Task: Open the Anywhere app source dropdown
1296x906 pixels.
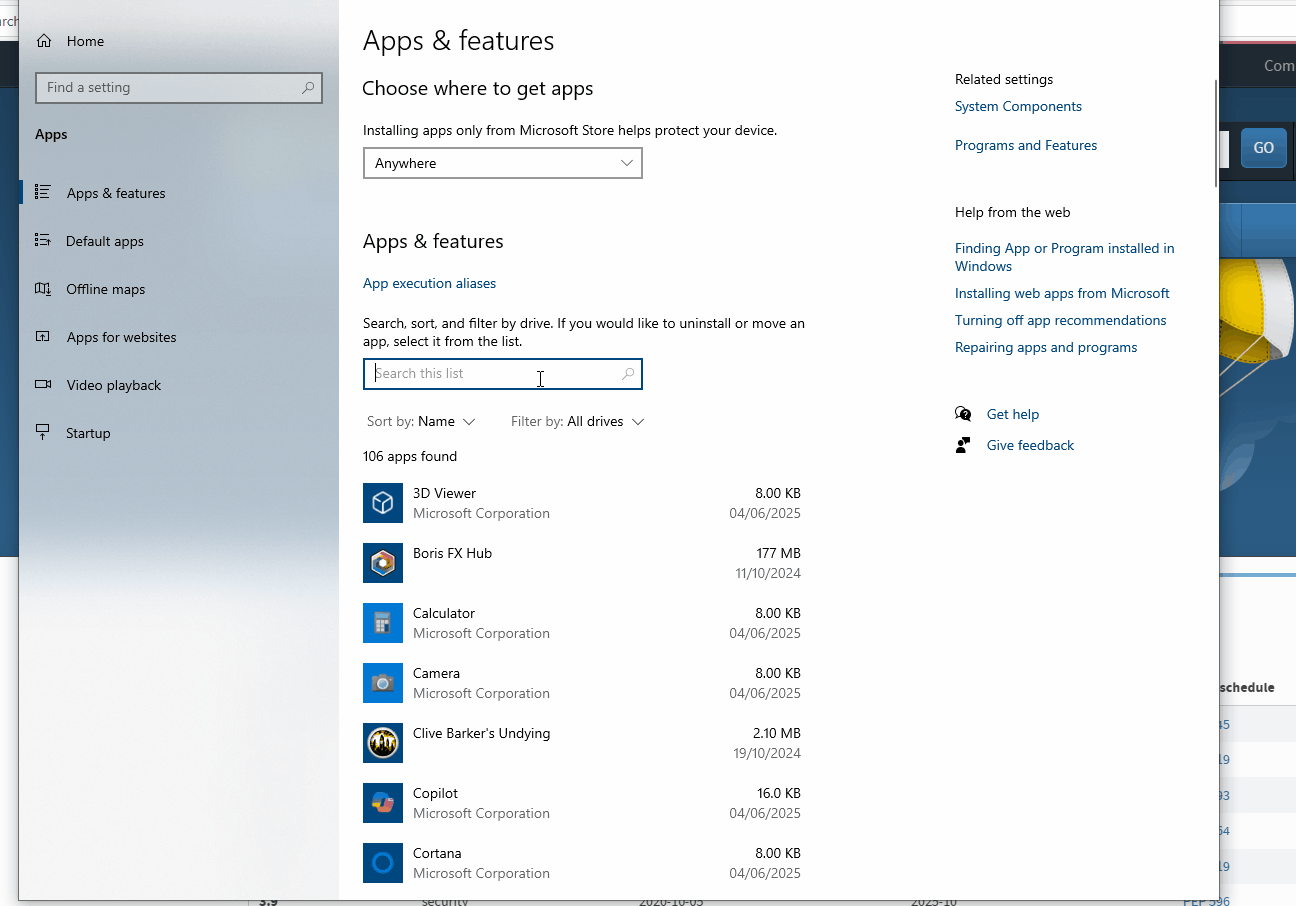Action: [x=502, y=163]
